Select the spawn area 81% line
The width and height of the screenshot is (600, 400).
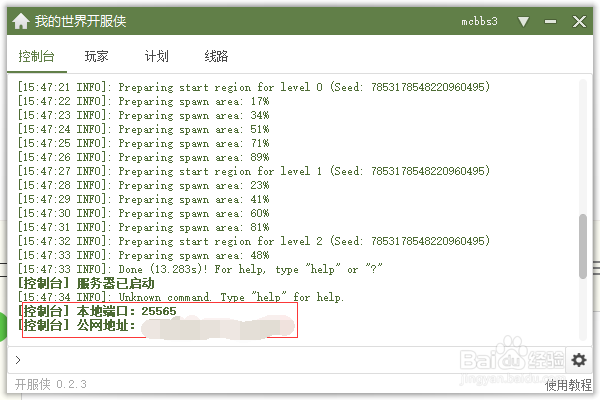point(143,227)
